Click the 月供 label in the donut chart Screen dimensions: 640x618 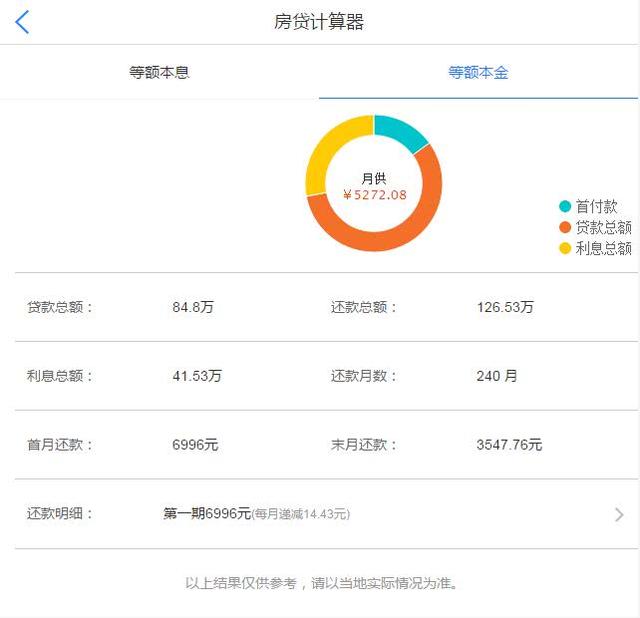click(374, 178)
